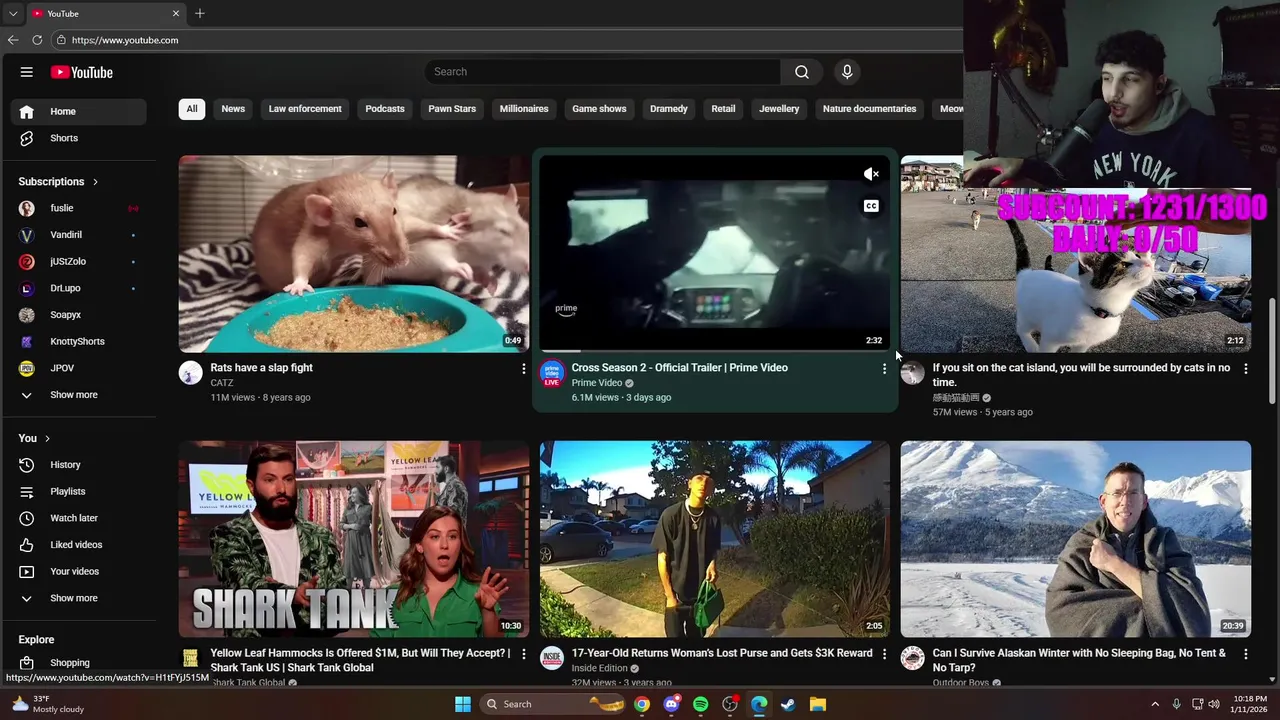Open options for Cross Season 2 trailer
The height and width of the screenshot is (720, 1280).
(884, 369)
